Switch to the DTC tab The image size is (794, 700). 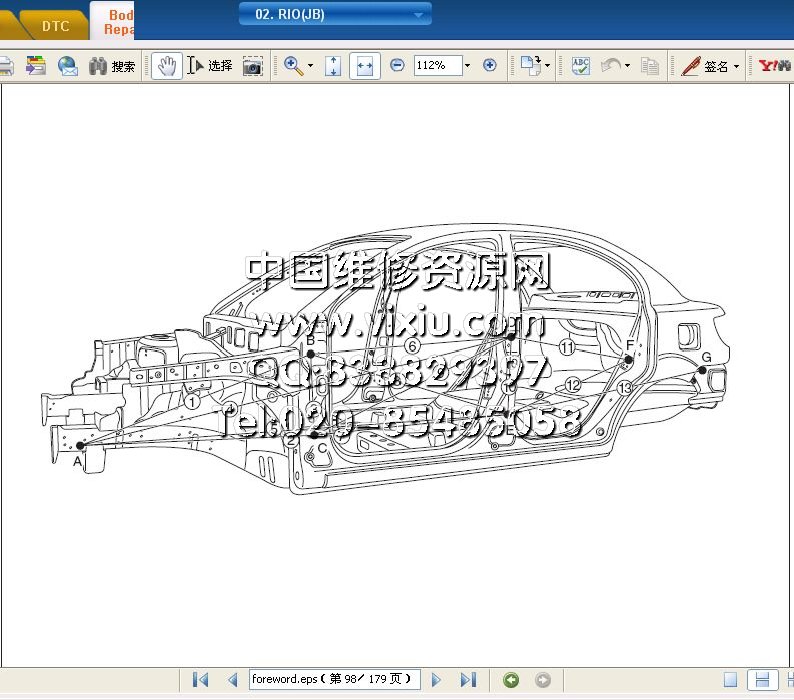[x=55, y=26]
